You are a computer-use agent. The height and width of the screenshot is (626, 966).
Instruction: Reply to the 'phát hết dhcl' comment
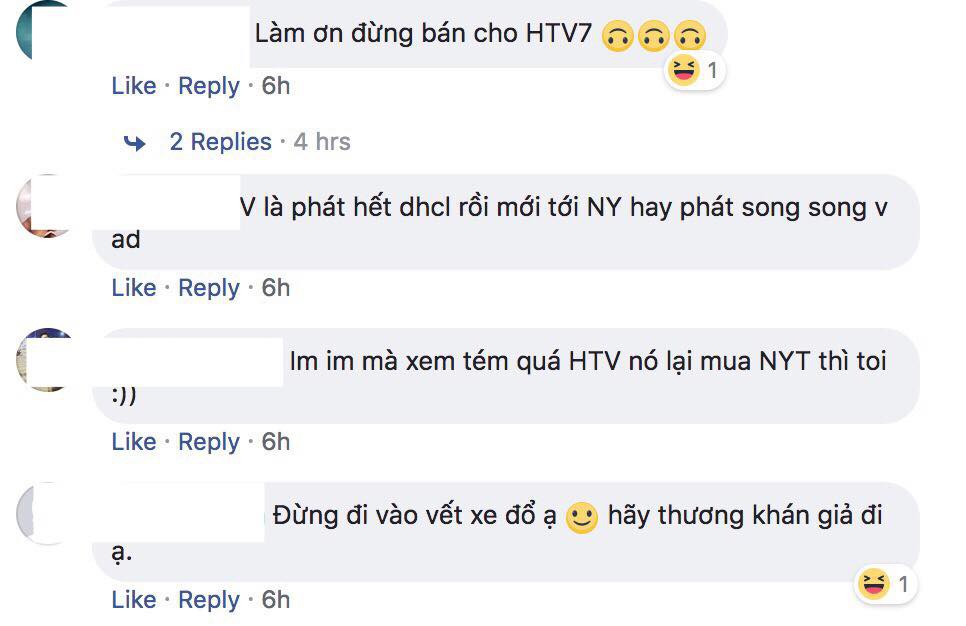(209, 288)
